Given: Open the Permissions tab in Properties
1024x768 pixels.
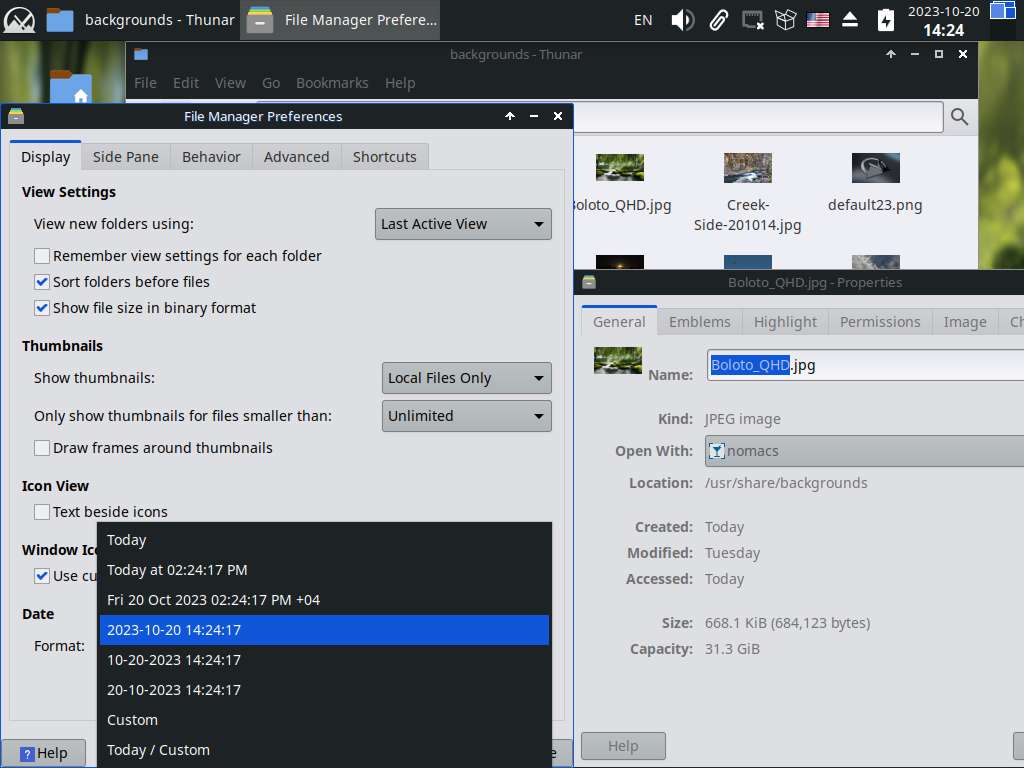Looking at the screenshot, I should (880, 322).
